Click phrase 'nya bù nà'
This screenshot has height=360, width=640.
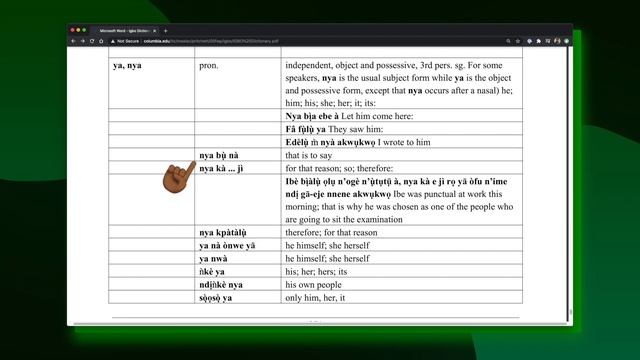[219, 155]
